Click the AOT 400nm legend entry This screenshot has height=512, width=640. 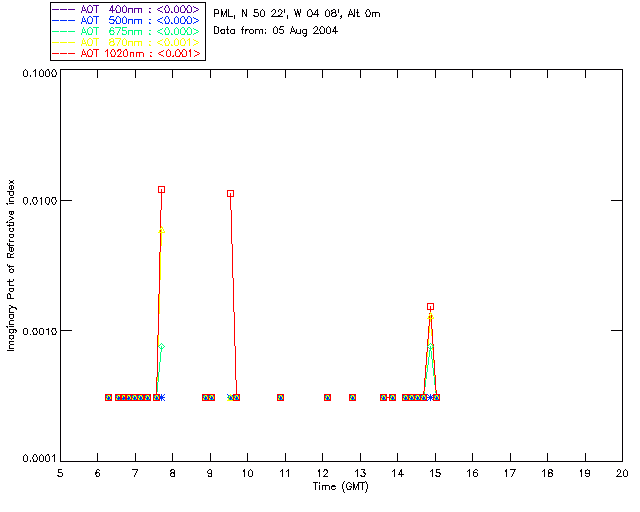pos(127,9)
